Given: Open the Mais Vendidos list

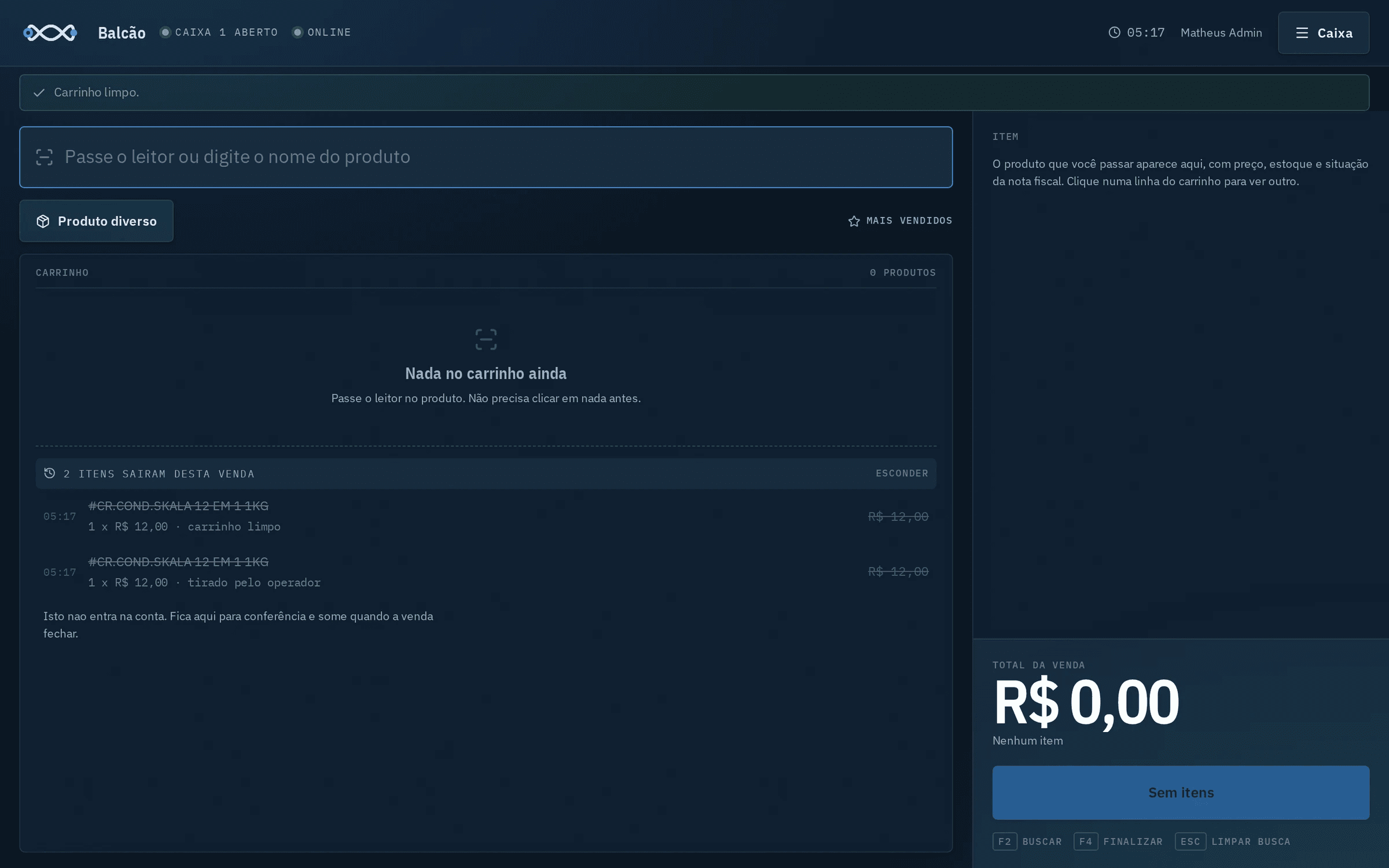Looking at the screenshot, I should (900, 221).
